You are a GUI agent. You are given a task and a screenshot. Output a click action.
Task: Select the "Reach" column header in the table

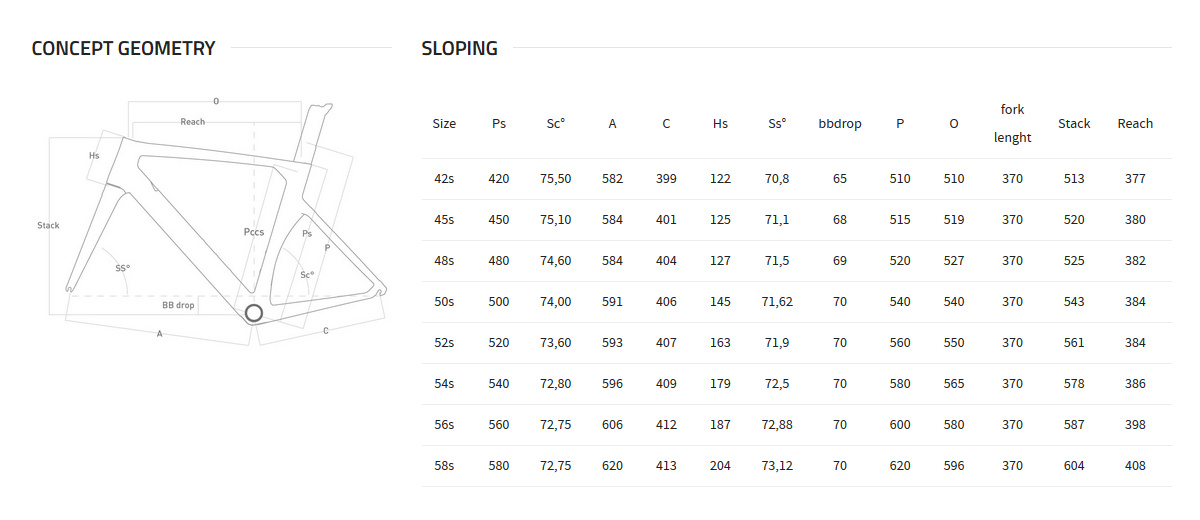1135,124
